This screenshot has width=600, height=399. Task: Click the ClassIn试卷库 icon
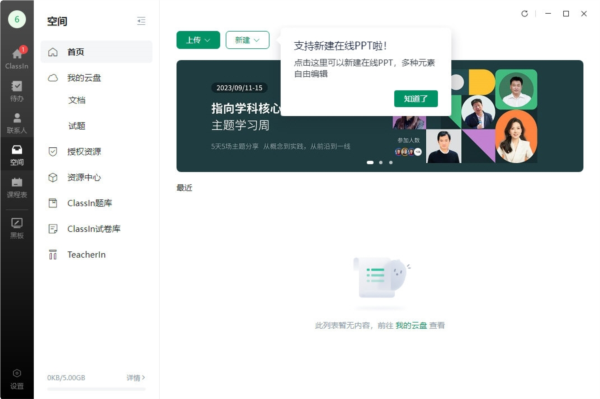click(53, 229)
